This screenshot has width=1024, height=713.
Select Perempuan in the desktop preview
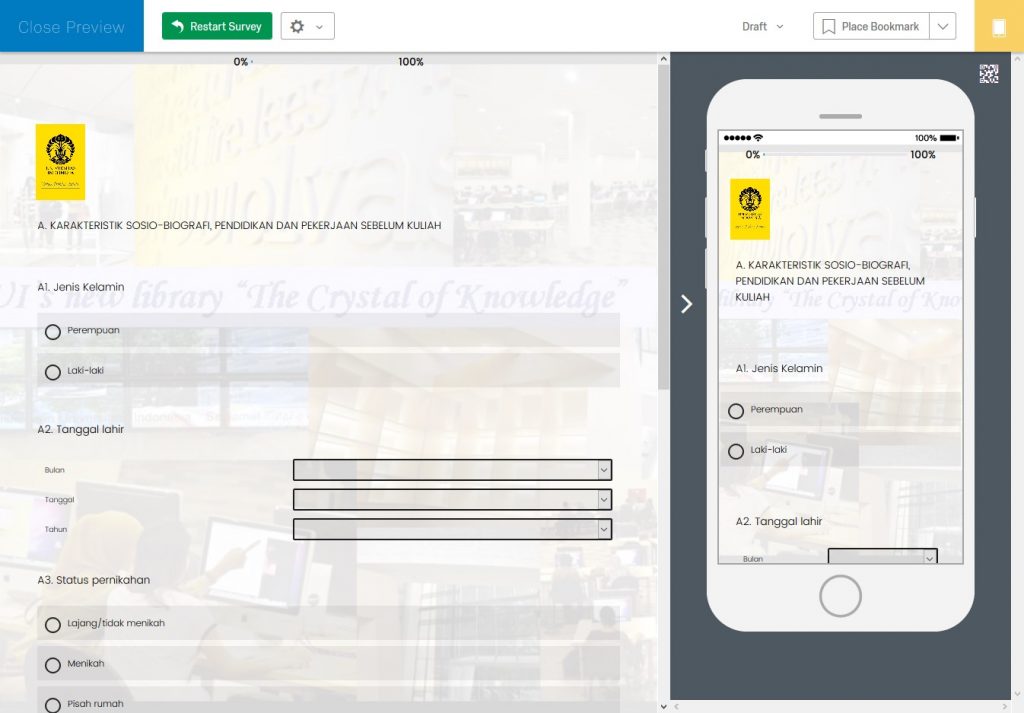[328, 330]
